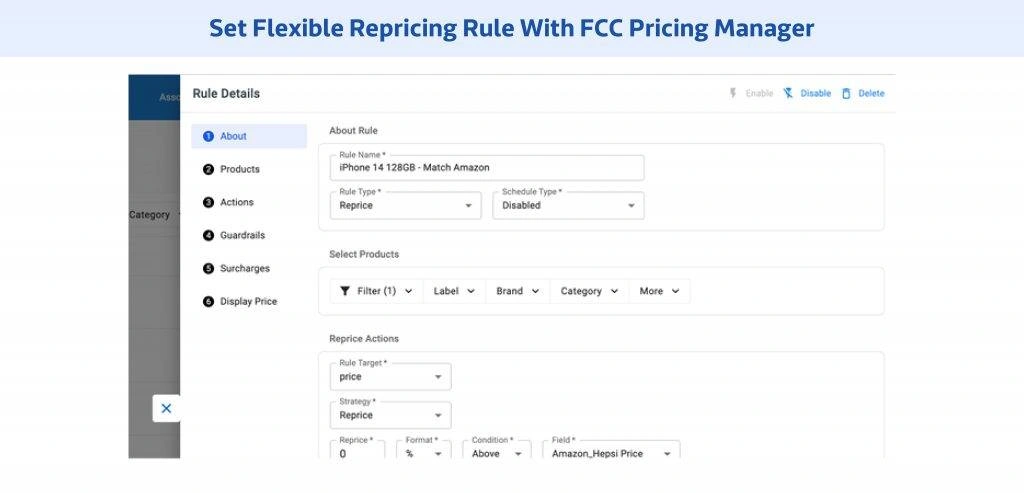The height and width of the screenshot is (493, 1024).
Task: Click the Delete trash icon
Action: pyautogui.click(x=846, y=93)
